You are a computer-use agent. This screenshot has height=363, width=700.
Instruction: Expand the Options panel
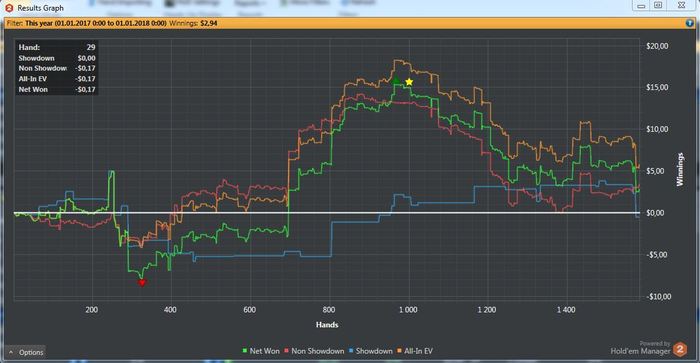[25, 352]
